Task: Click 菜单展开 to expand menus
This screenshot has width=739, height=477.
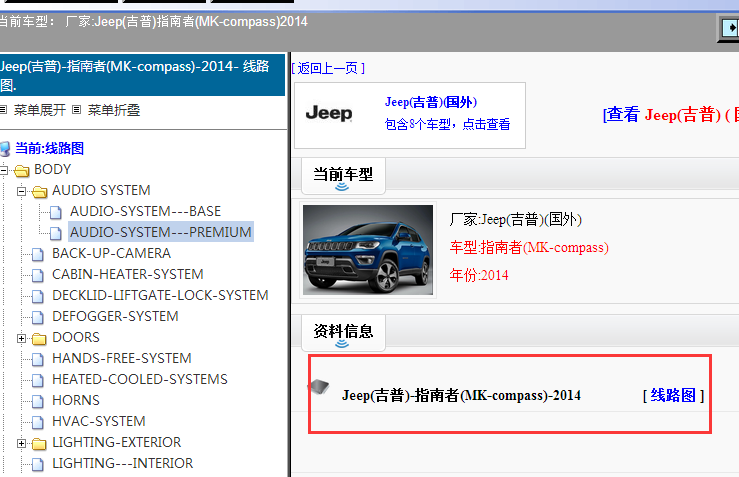Action: (x=40, y=110)
